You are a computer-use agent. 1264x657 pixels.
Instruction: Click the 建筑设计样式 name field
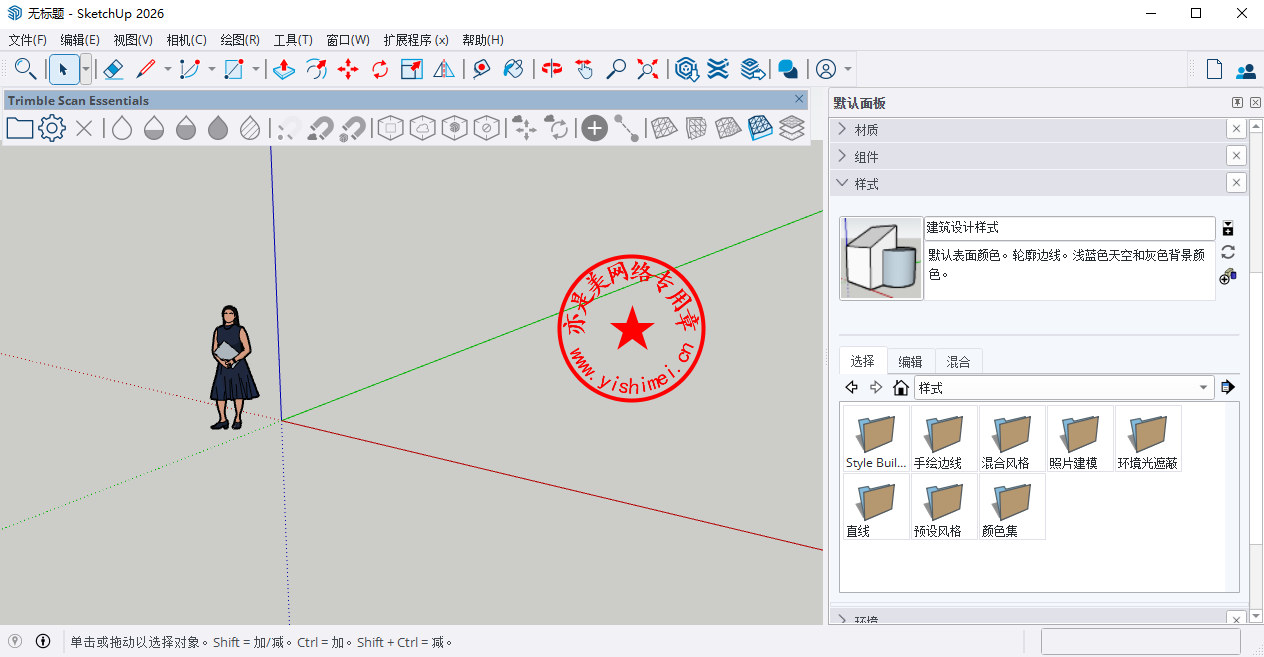pyautogui.click(x=1069, y=228)
